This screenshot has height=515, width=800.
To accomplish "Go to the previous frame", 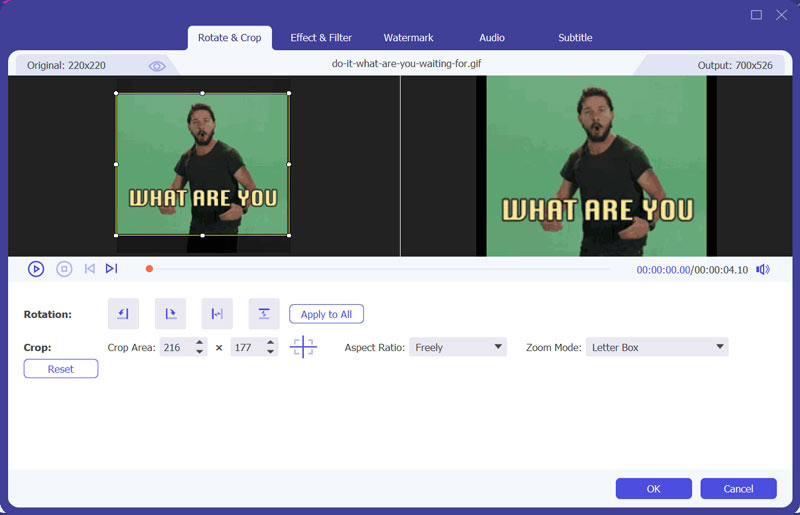I will [x=90, y=268].
